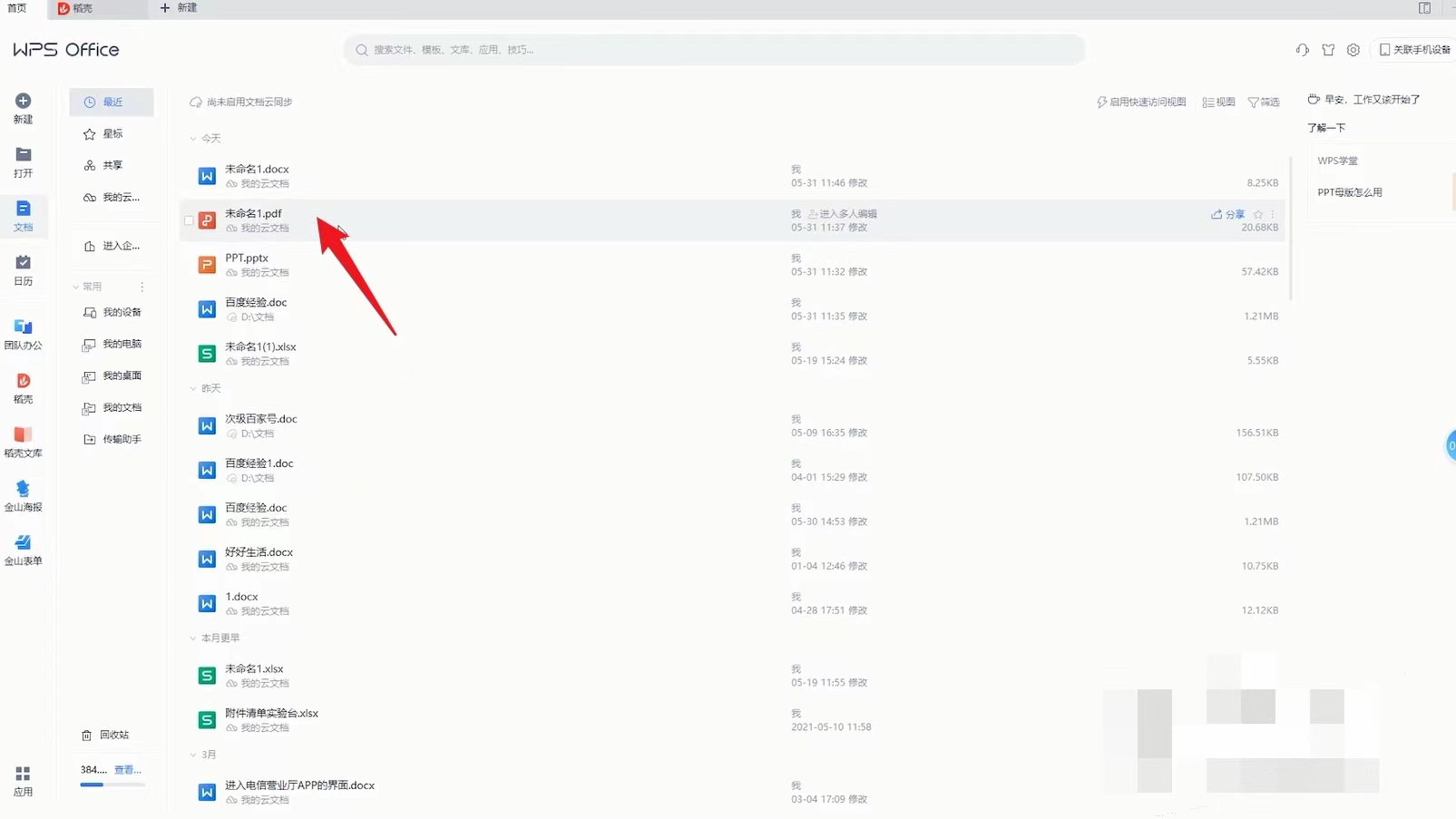Star the 未命名1.pdf file

point(1258,215)
